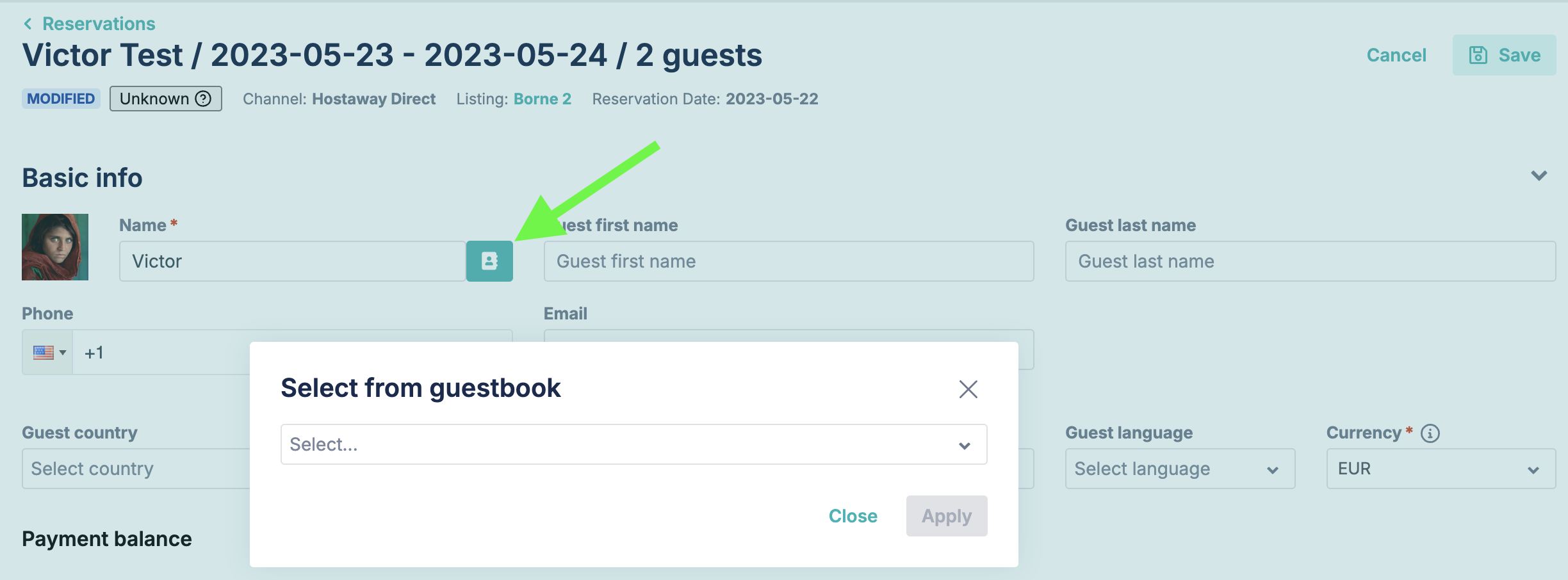Focus the Guest first name field
The width and height of the screenshot is (1568, 580).
788,261
